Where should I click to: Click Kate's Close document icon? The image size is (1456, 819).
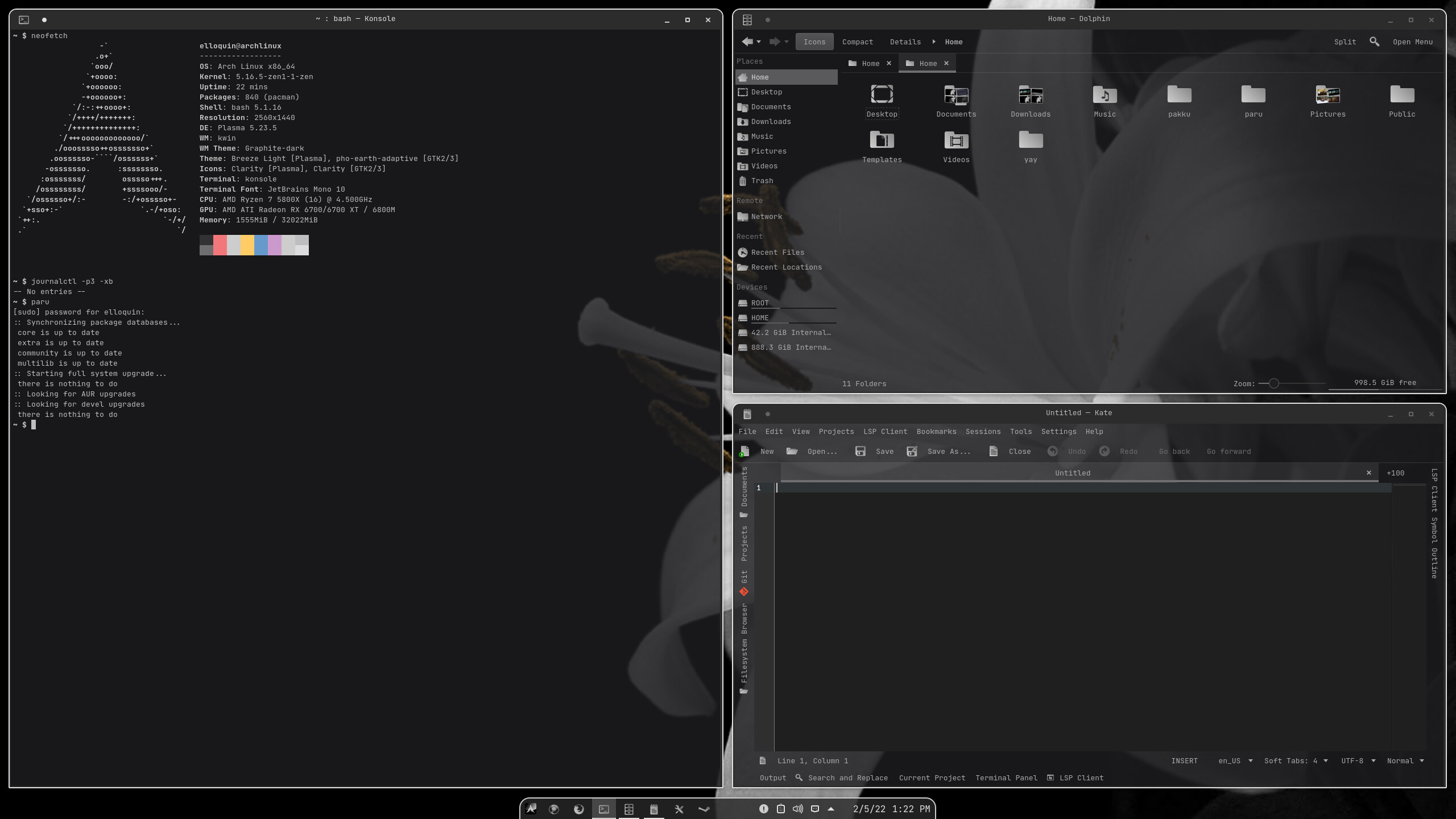tap(993, 452)
